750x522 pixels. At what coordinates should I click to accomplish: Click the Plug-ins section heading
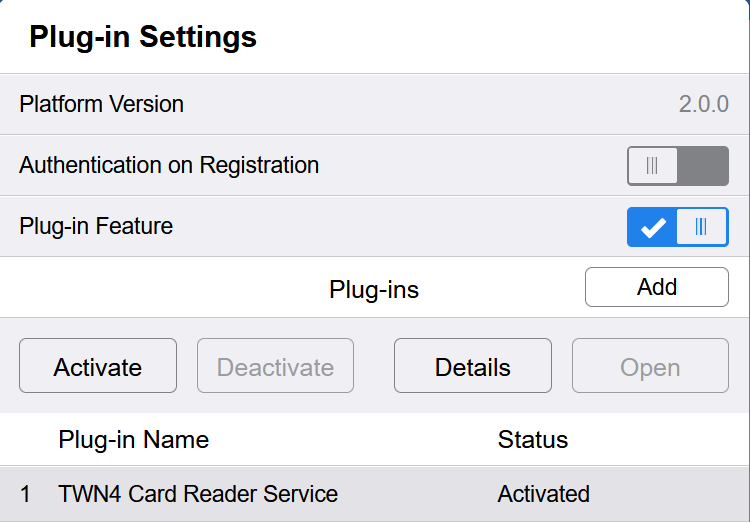(x=374, y=289)
